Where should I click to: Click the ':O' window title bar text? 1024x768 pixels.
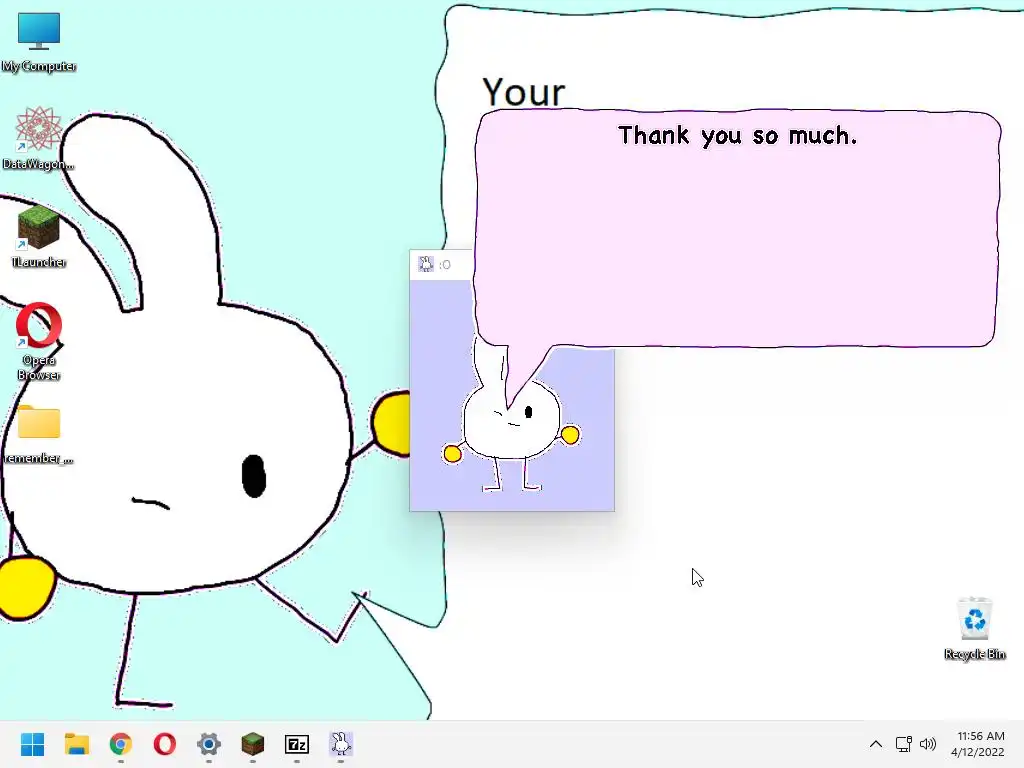coord(445,264)
